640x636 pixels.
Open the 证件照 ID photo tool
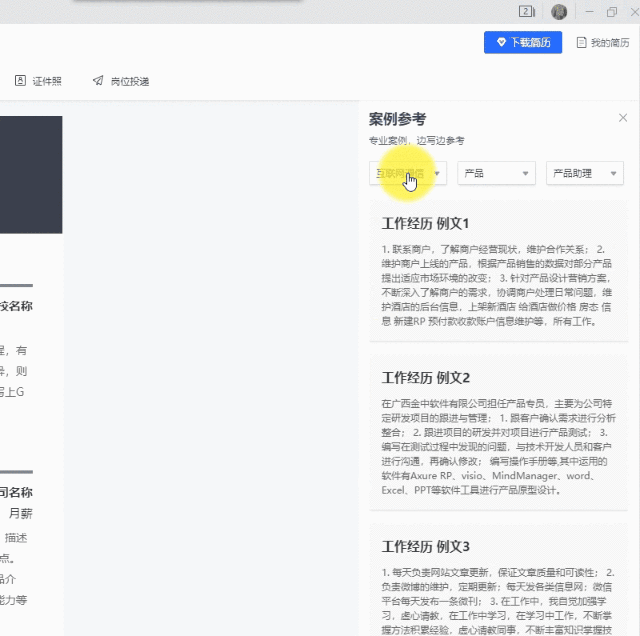[38, 81]
